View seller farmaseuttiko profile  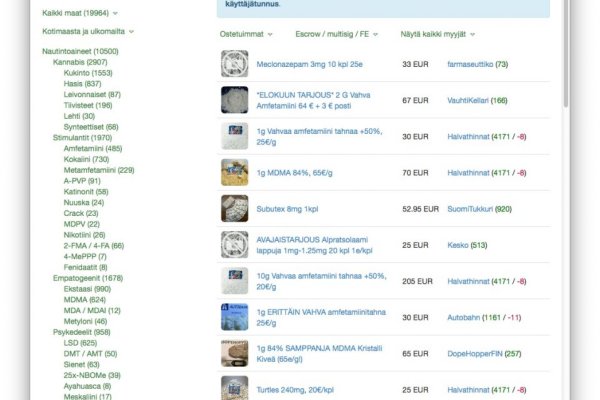click(x=470, y=64)
